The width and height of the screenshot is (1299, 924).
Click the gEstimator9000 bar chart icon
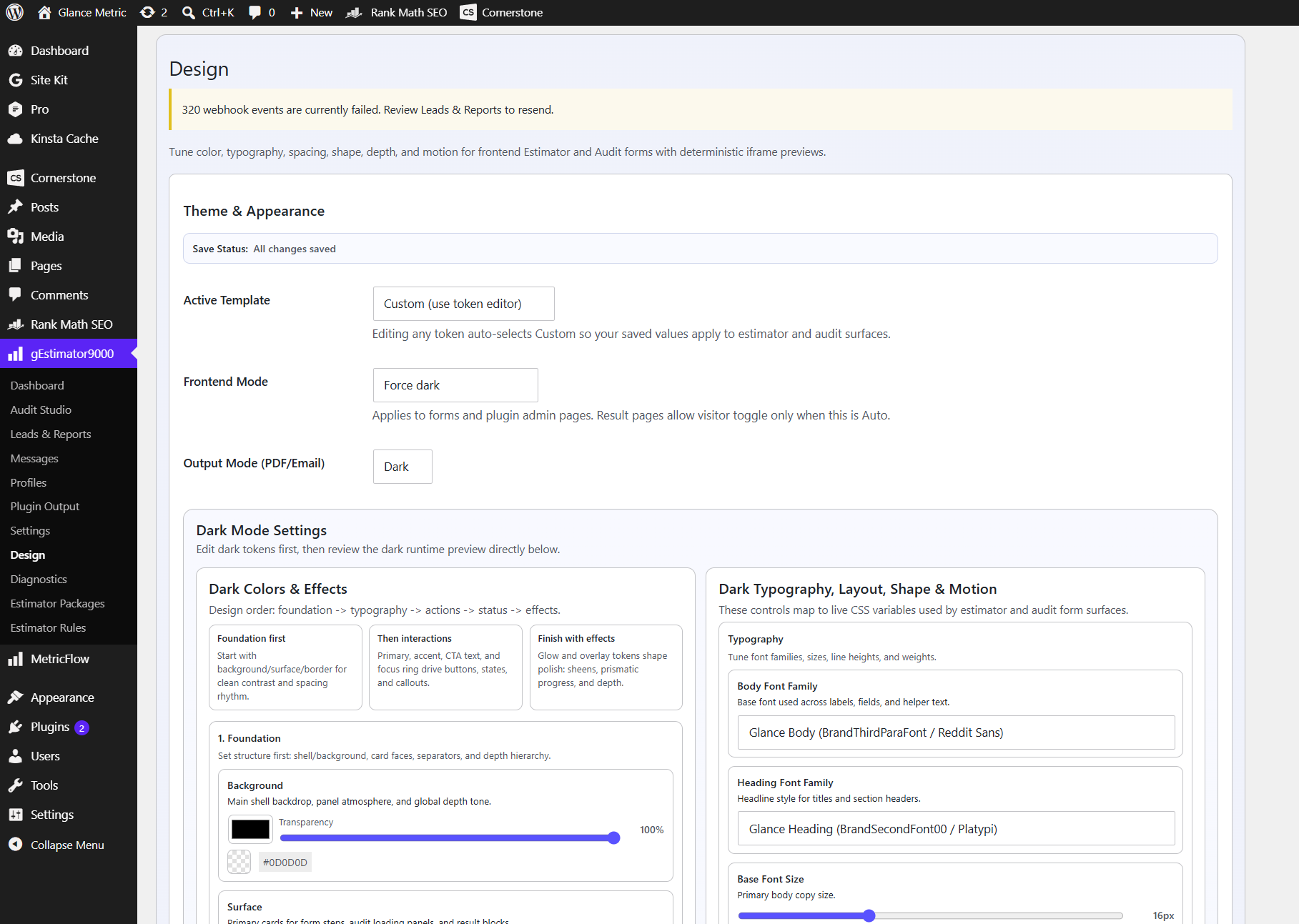pos(16,354)
